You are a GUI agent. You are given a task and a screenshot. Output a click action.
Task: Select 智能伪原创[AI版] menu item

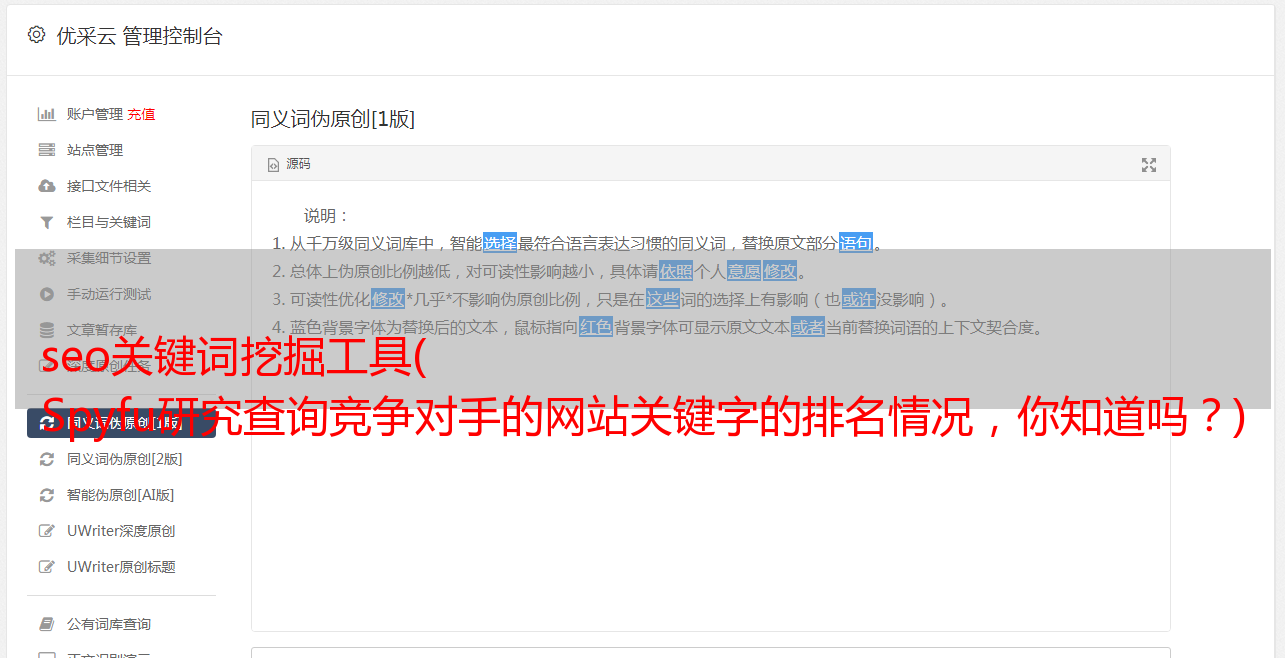tap(121, 495)
